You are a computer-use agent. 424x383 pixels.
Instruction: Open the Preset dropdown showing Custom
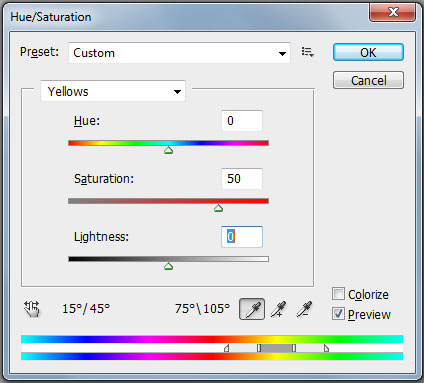click(179, 53)
